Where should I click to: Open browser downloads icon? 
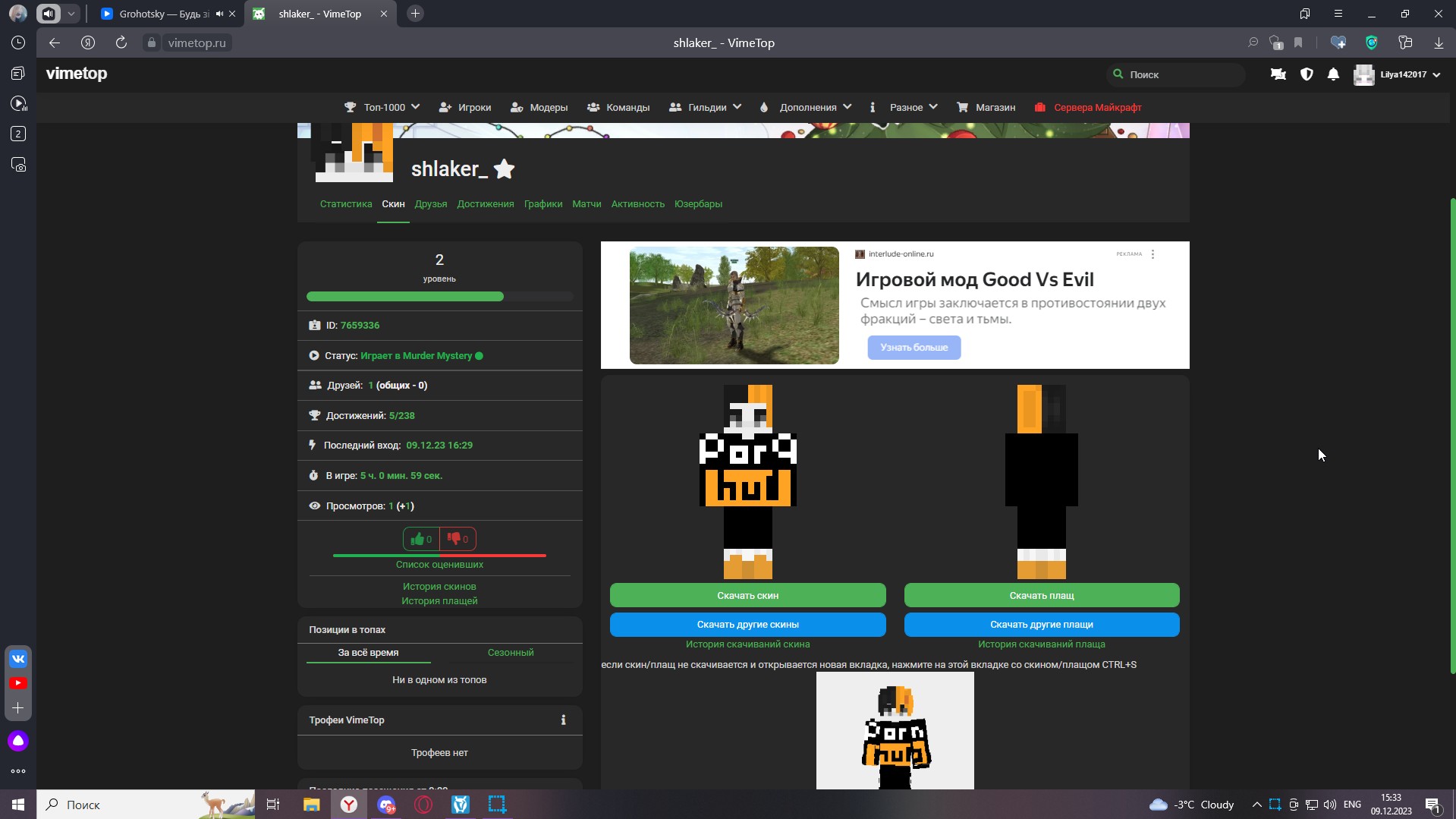click(1439, 43)
